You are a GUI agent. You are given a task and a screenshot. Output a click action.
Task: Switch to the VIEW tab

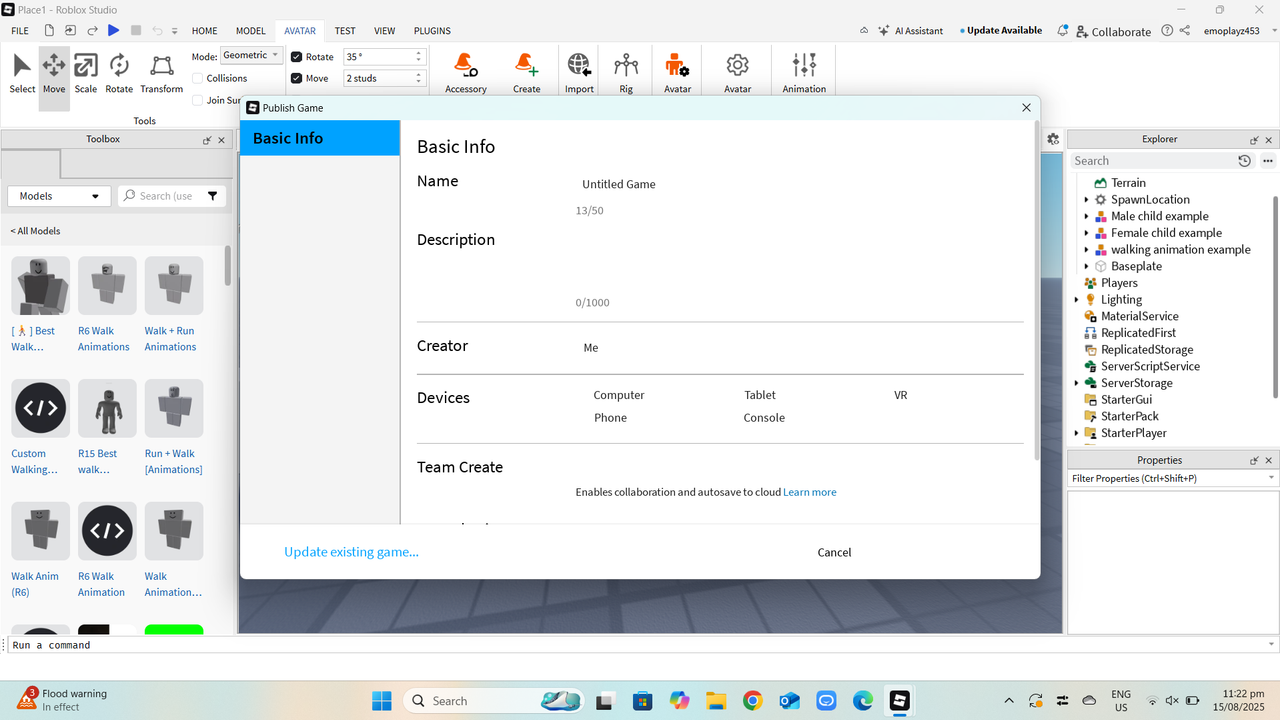(384, 31)
